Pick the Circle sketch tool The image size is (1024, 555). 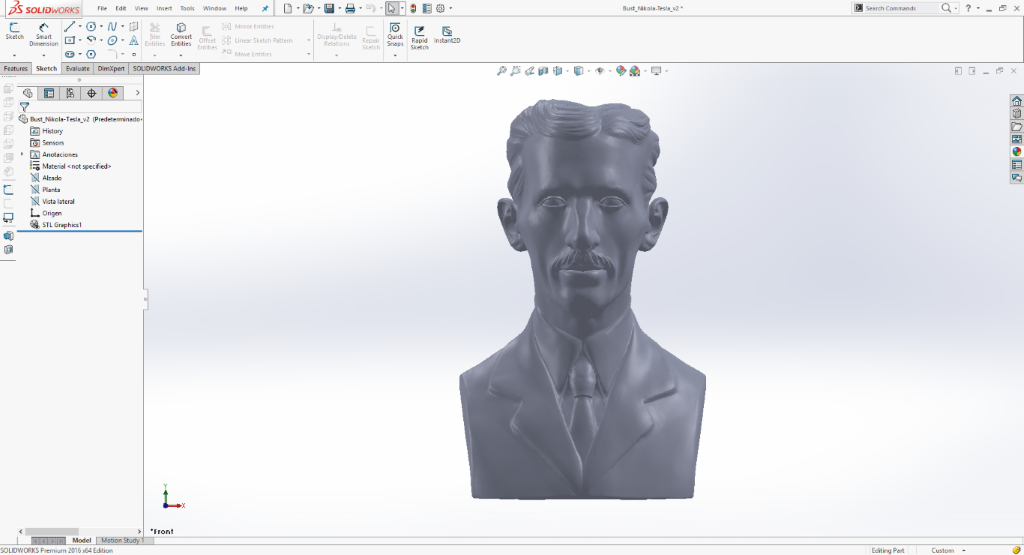point(91,27)
